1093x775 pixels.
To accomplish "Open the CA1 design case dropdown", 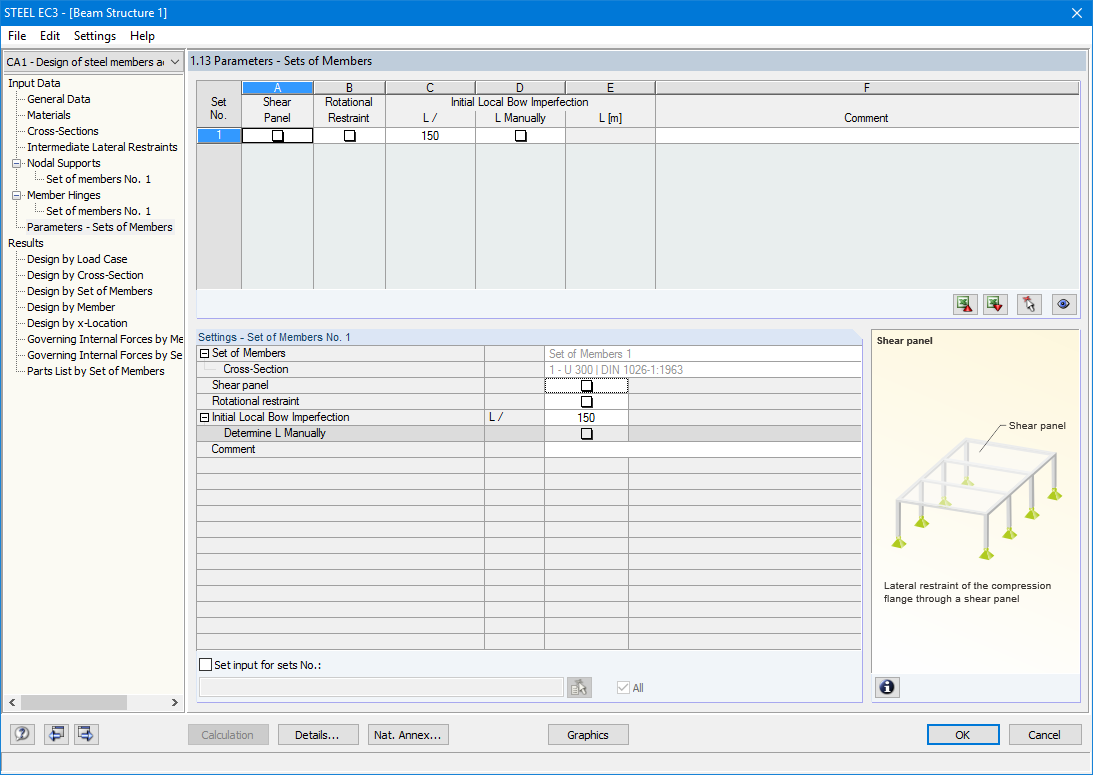I will coord(175,62).
